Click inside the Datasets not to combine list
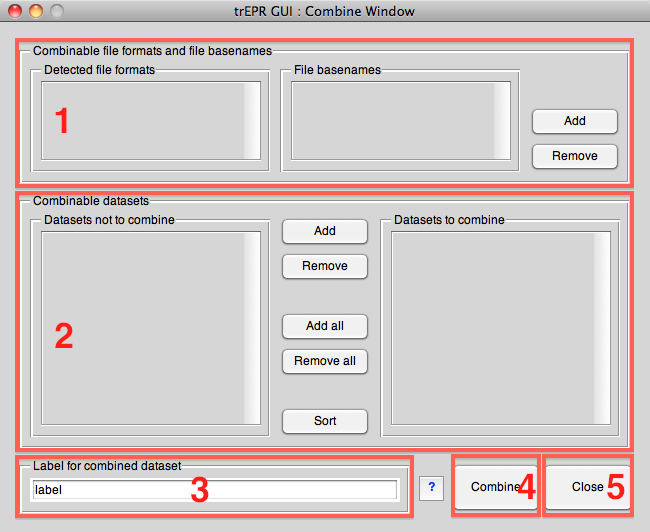Screen dimensions: 650x532 point(140,329)
